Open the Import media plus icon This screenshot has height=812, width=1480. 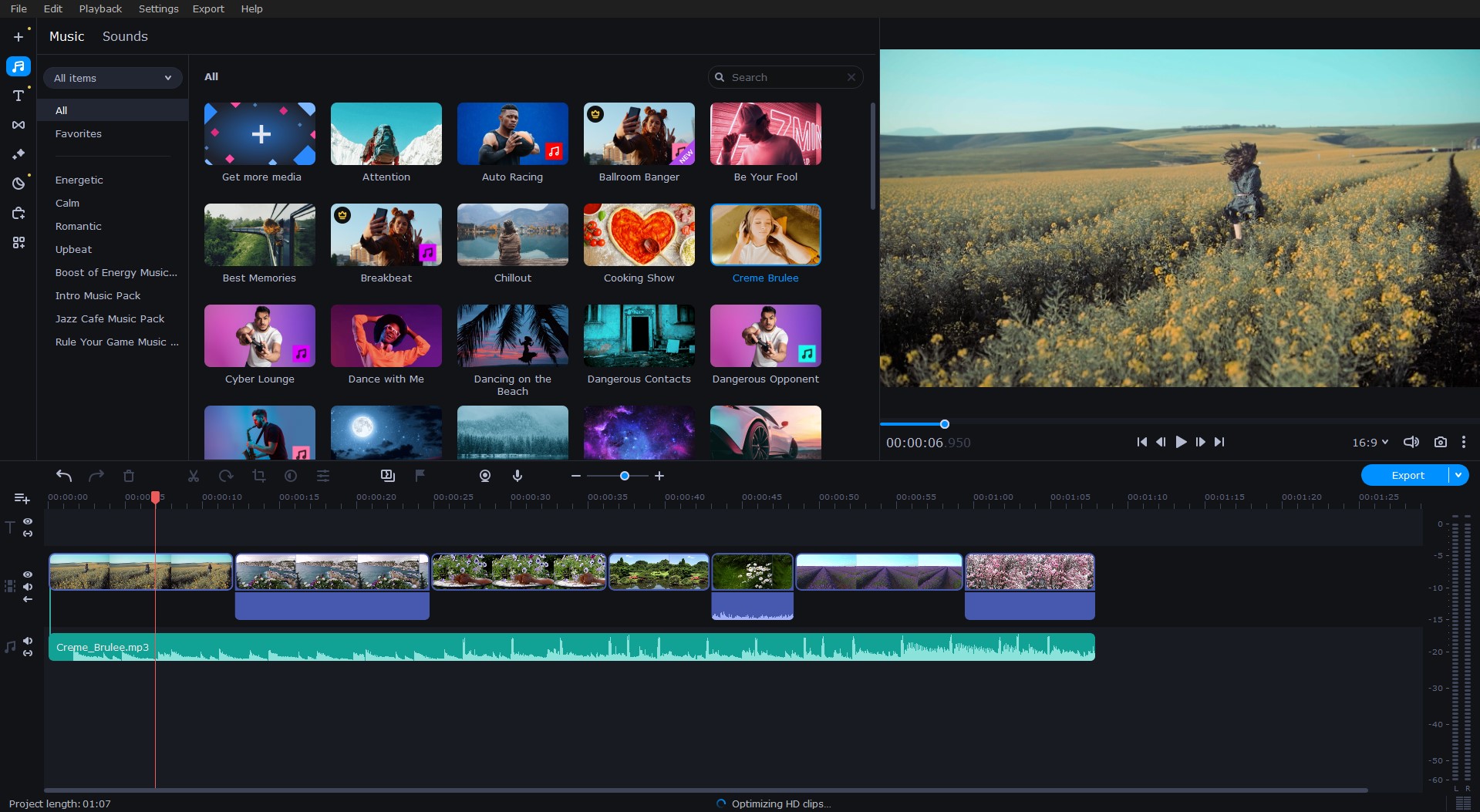(19, 36)
